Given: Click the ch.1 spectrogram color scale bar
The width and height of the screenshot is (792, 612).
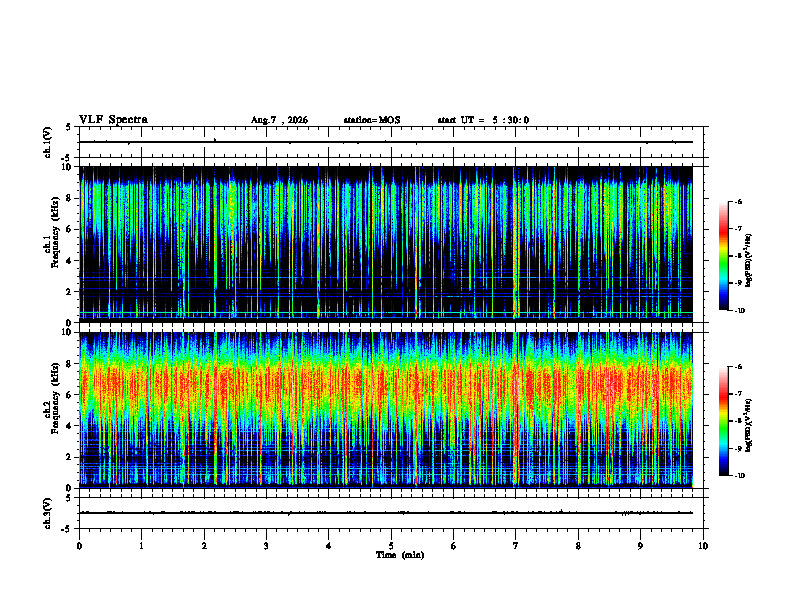Looking at the screenshot, I should [x=723, y=256].
